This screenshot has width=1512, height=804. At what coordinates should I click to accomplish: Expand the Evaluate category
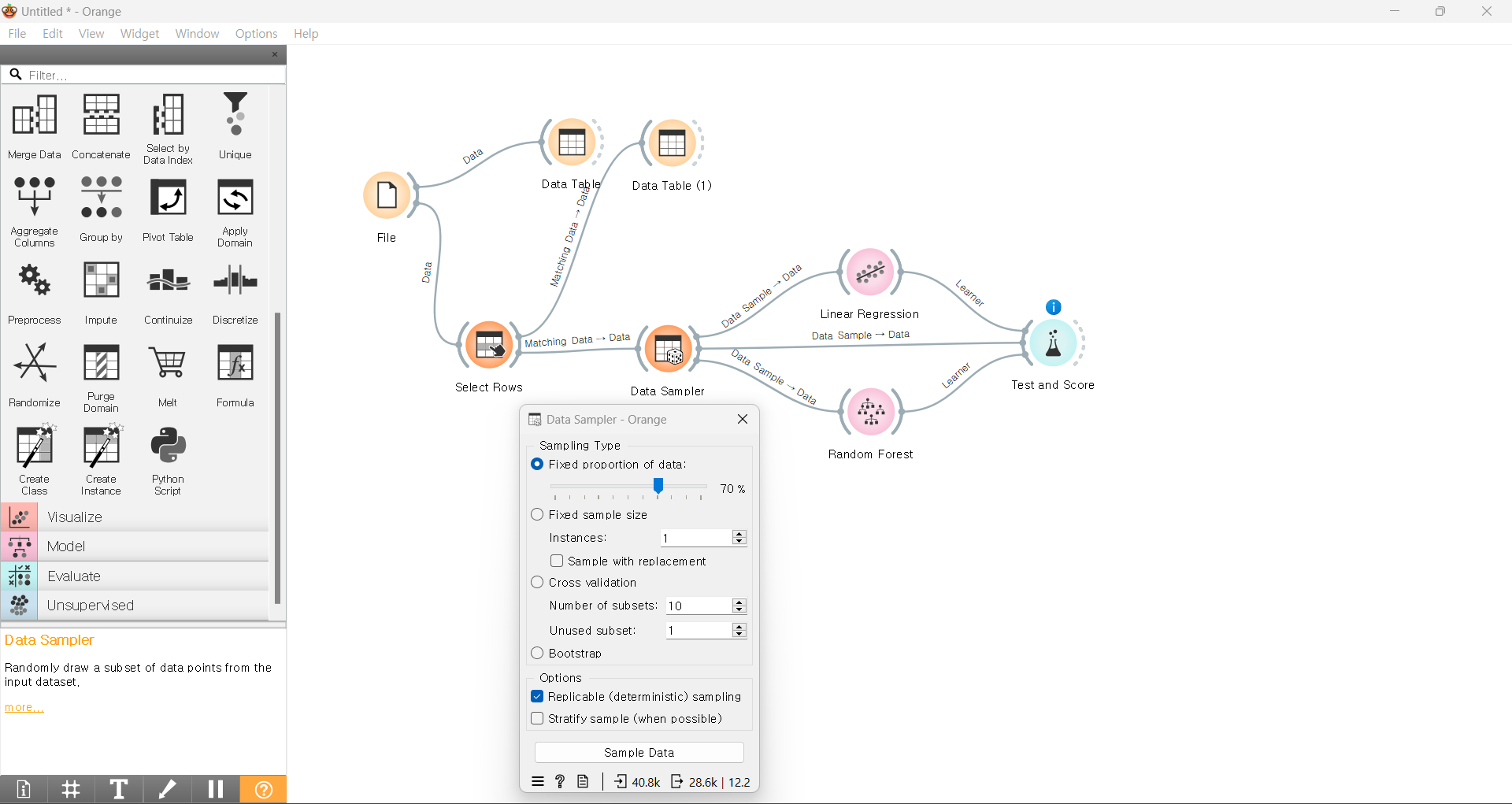click(135, 576)
